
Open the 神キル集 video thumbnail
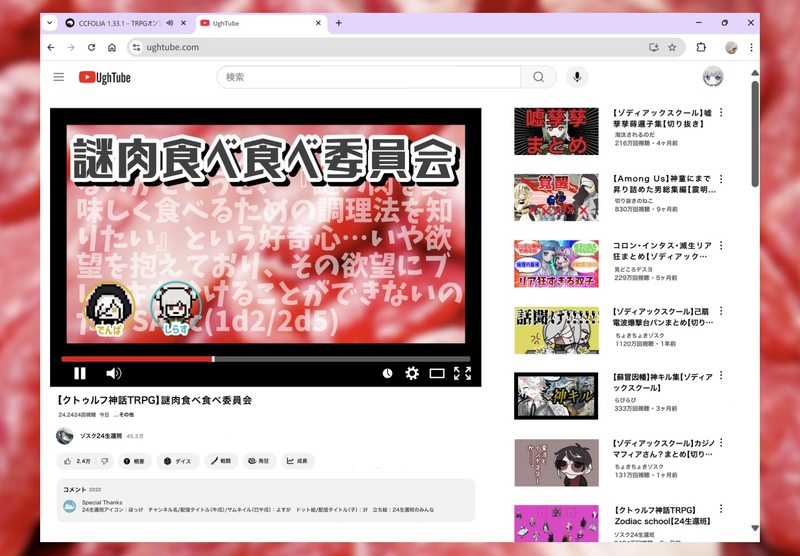pyautogui.click(x=556, y=396)
